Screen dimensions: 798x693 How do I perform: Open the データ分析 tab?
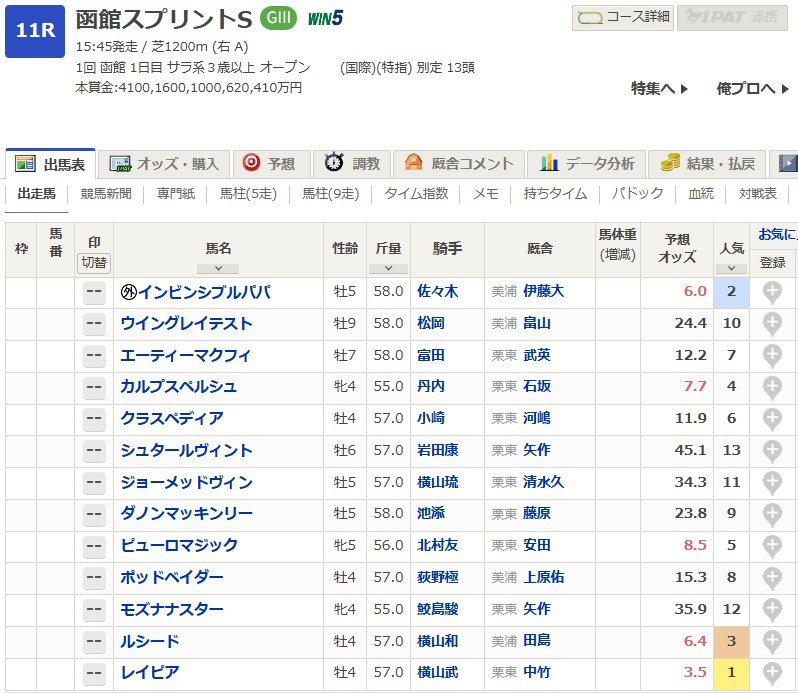[586, 164]
